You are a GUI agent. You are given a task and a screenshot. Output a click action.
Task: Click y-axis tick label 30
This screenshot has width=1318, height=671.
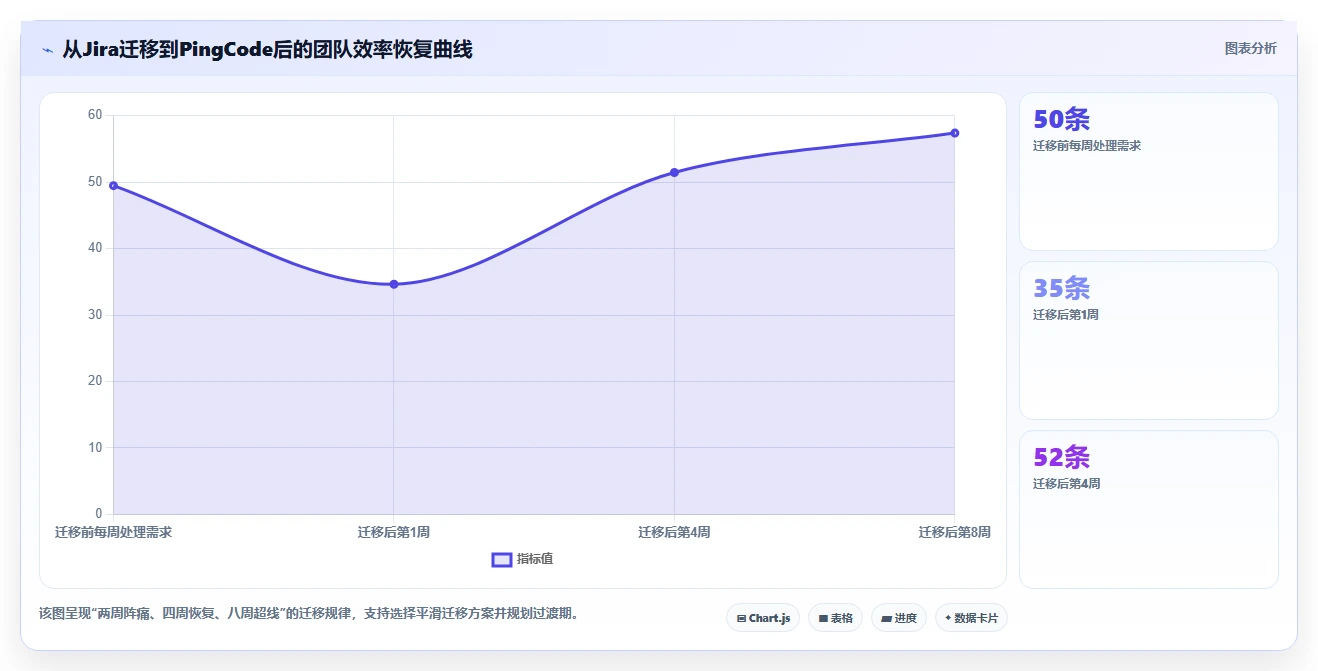pyautogui.click(x=95, y=315)
